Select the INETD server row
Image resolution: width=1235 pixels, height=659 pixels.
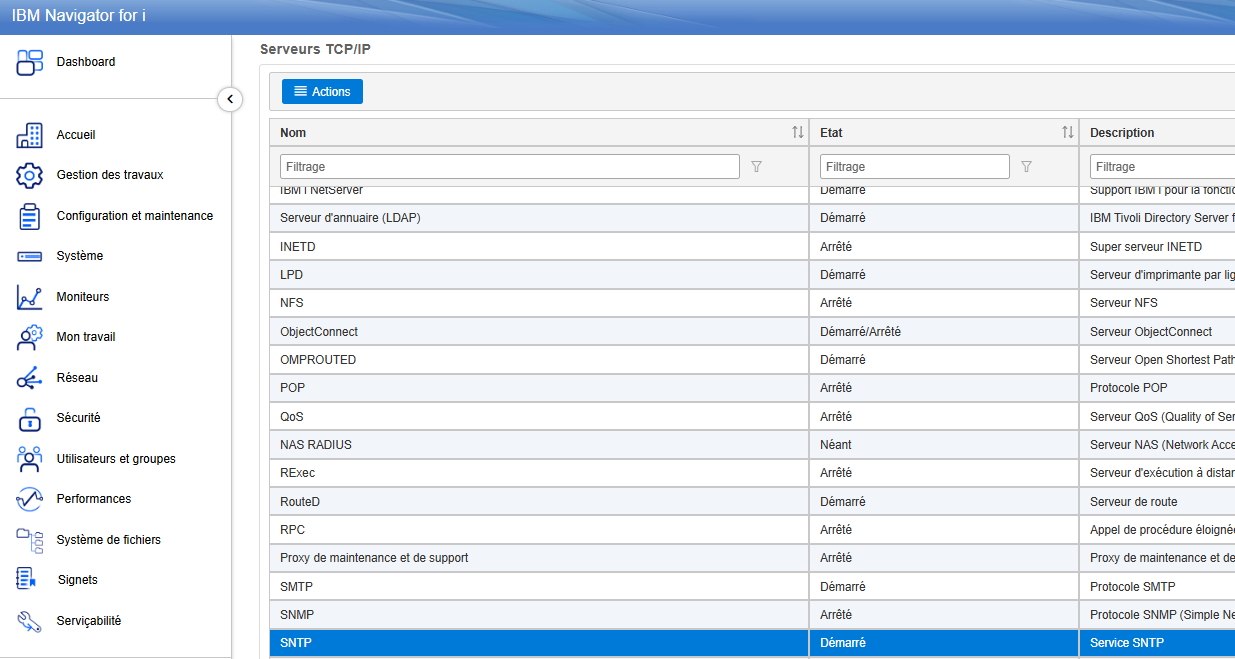(x=752, y=247)
